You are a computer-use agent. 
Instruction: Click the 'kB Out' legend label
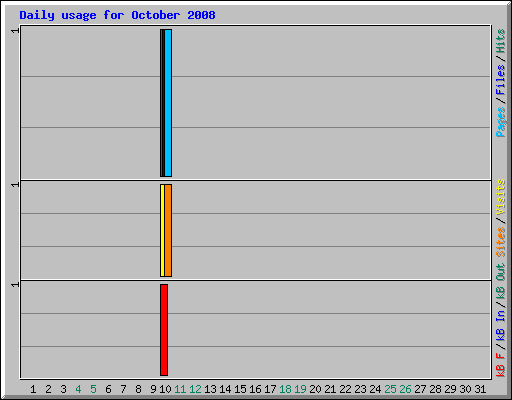tap(501, 280)
